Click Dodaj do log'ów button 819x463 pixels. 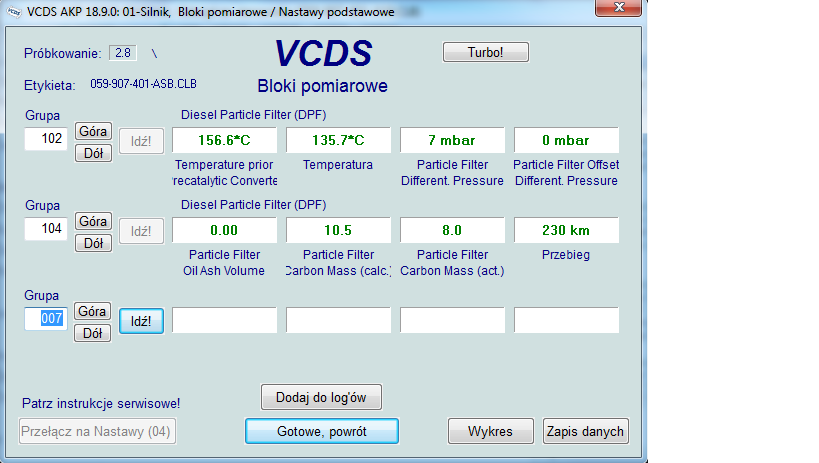click(x=321, y=397)
